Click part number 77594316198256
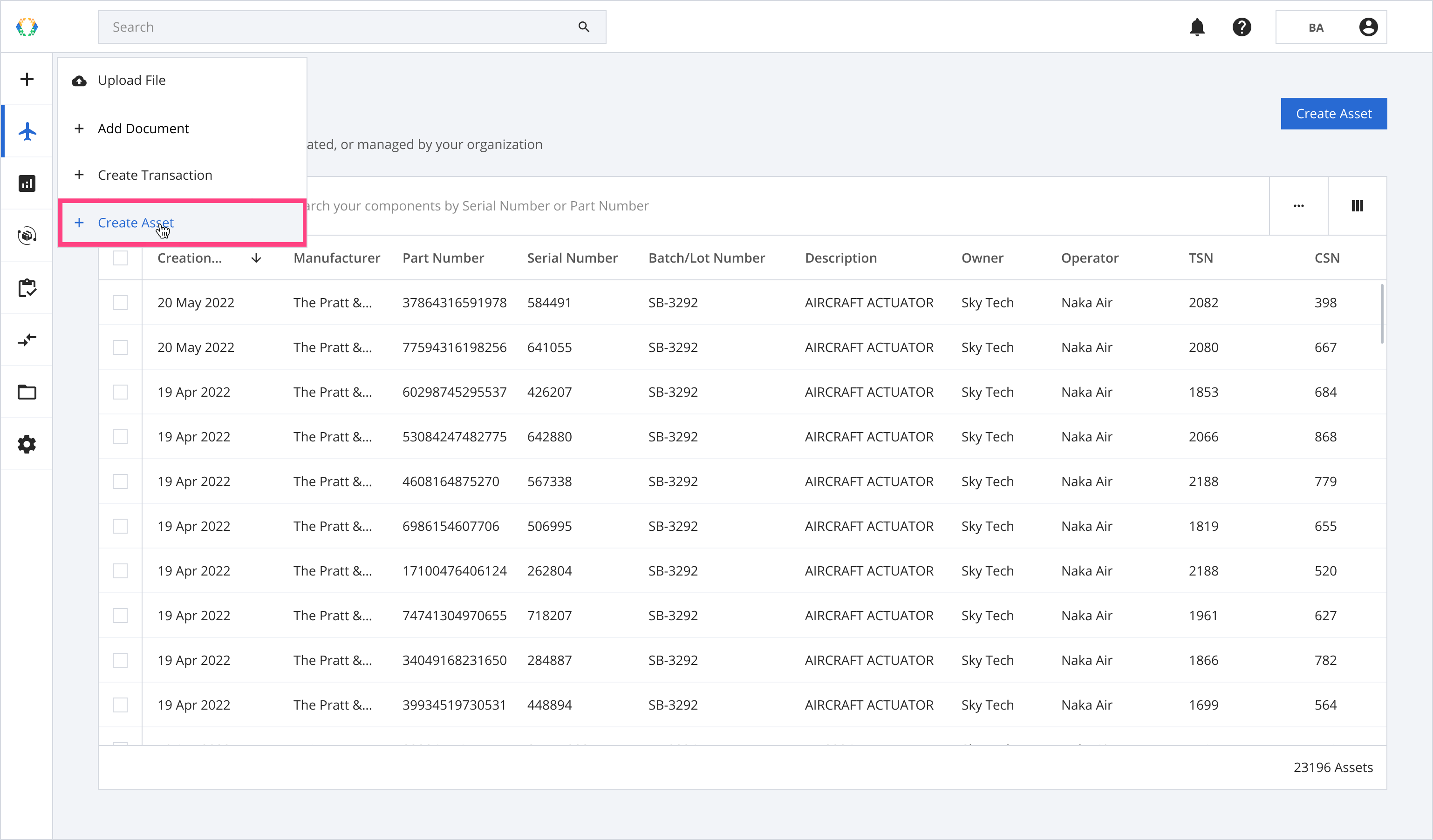This screenshot has width=1433, height=840. (x=454, y=347)
